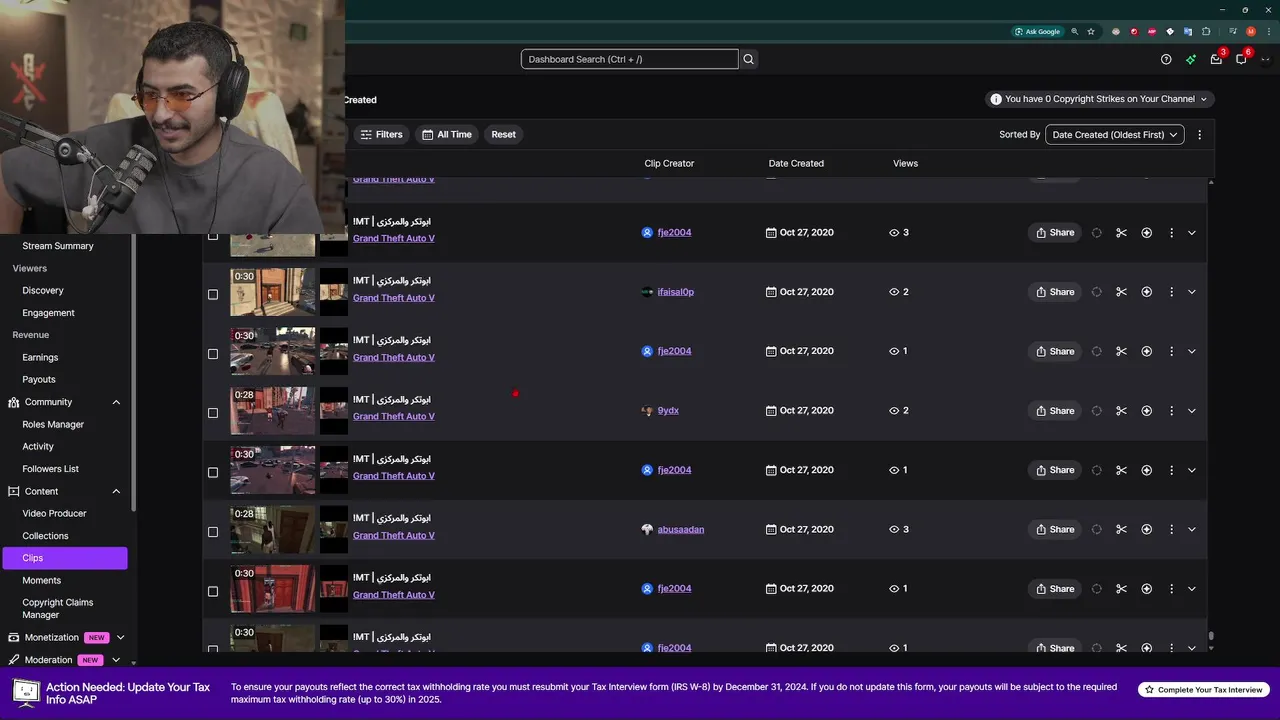Click the Google Translate extension icon

(1188, 31)
